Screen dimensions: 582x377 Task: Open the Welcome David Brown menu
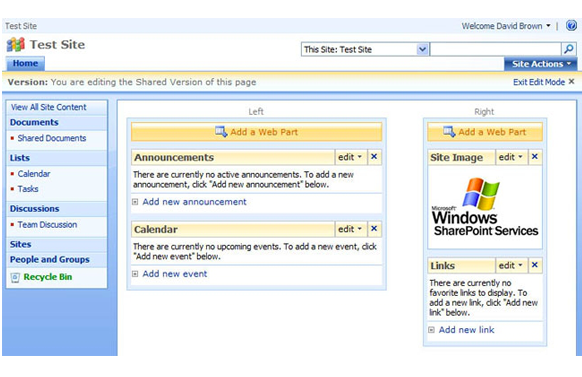pyautogui.click(x=506, y=26)
